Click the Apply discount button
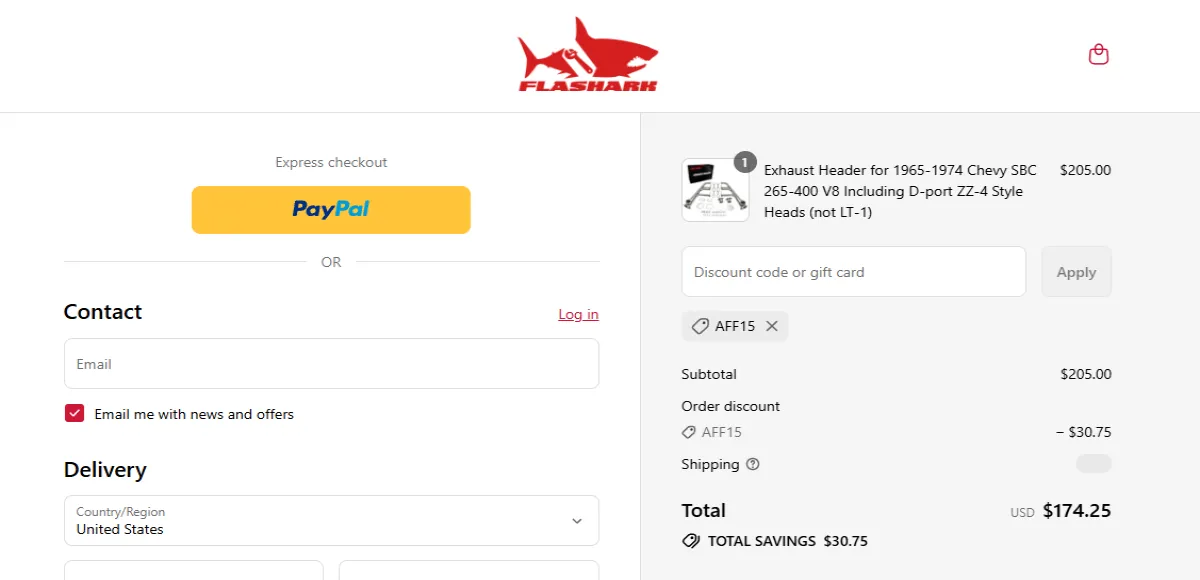Viewport: 1200px width, 580px height. [x=1076, y=271]
